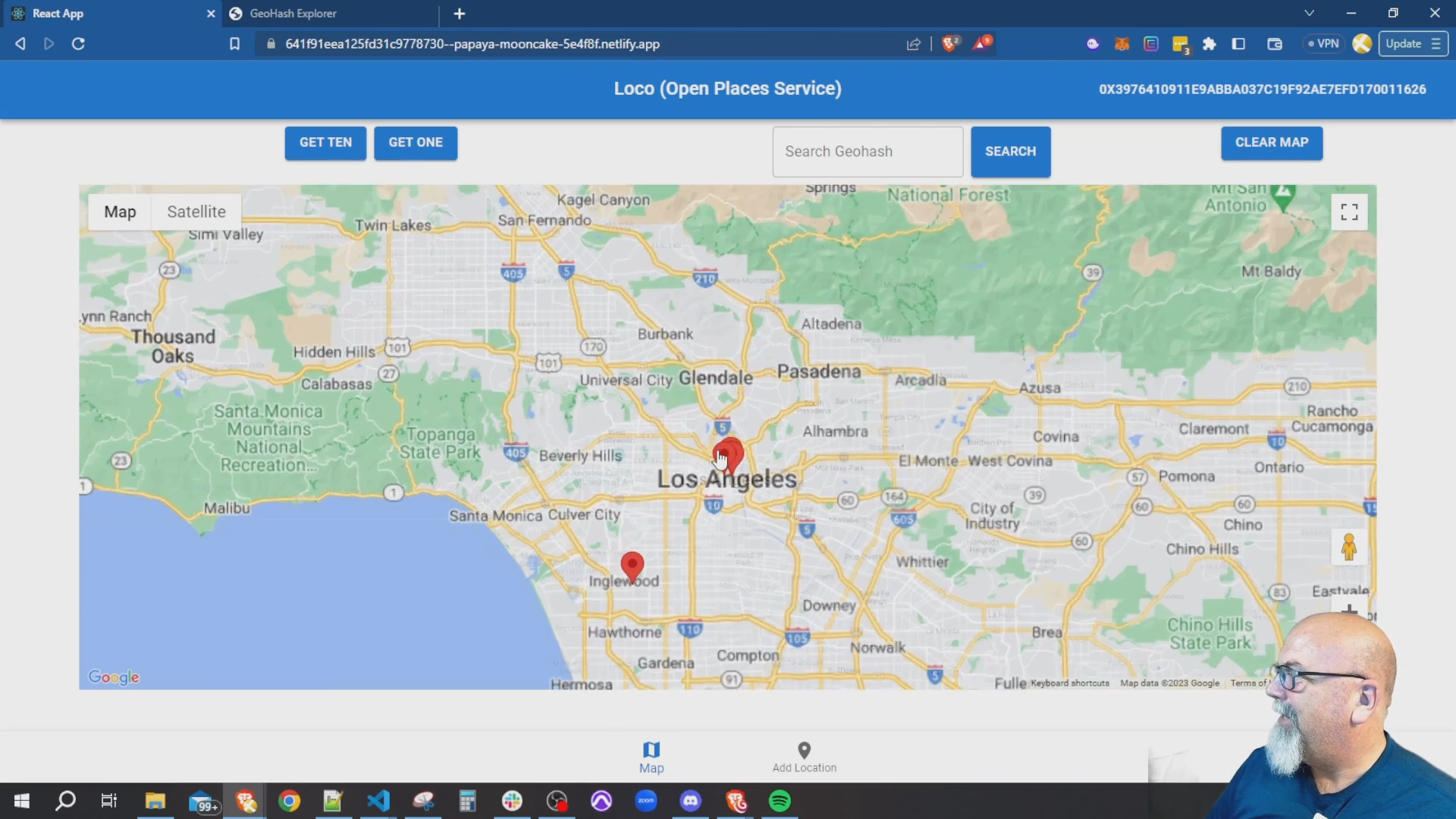Click the red marker near Inglewood
Viewport: 1456px width, 819px height.
632,566
